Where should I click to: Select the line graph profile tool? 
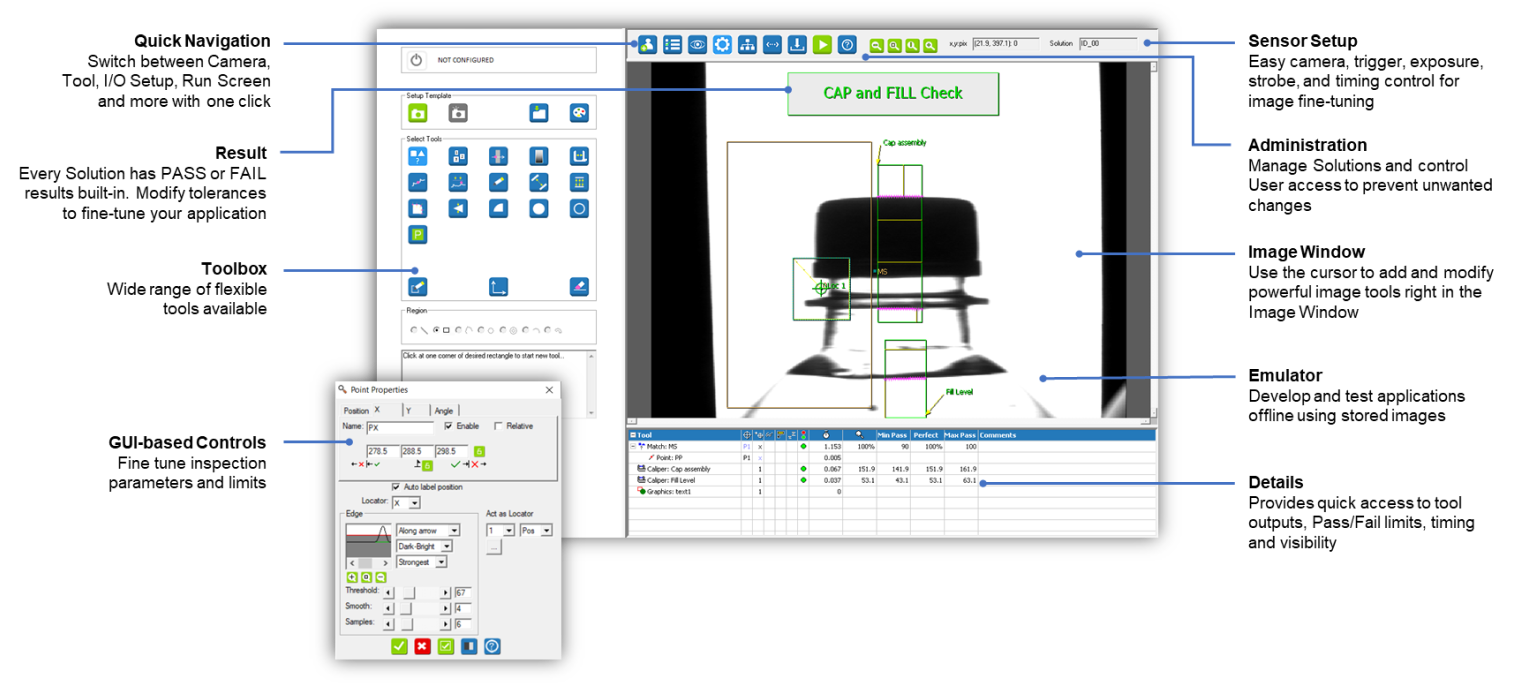[x=418, y=182]
